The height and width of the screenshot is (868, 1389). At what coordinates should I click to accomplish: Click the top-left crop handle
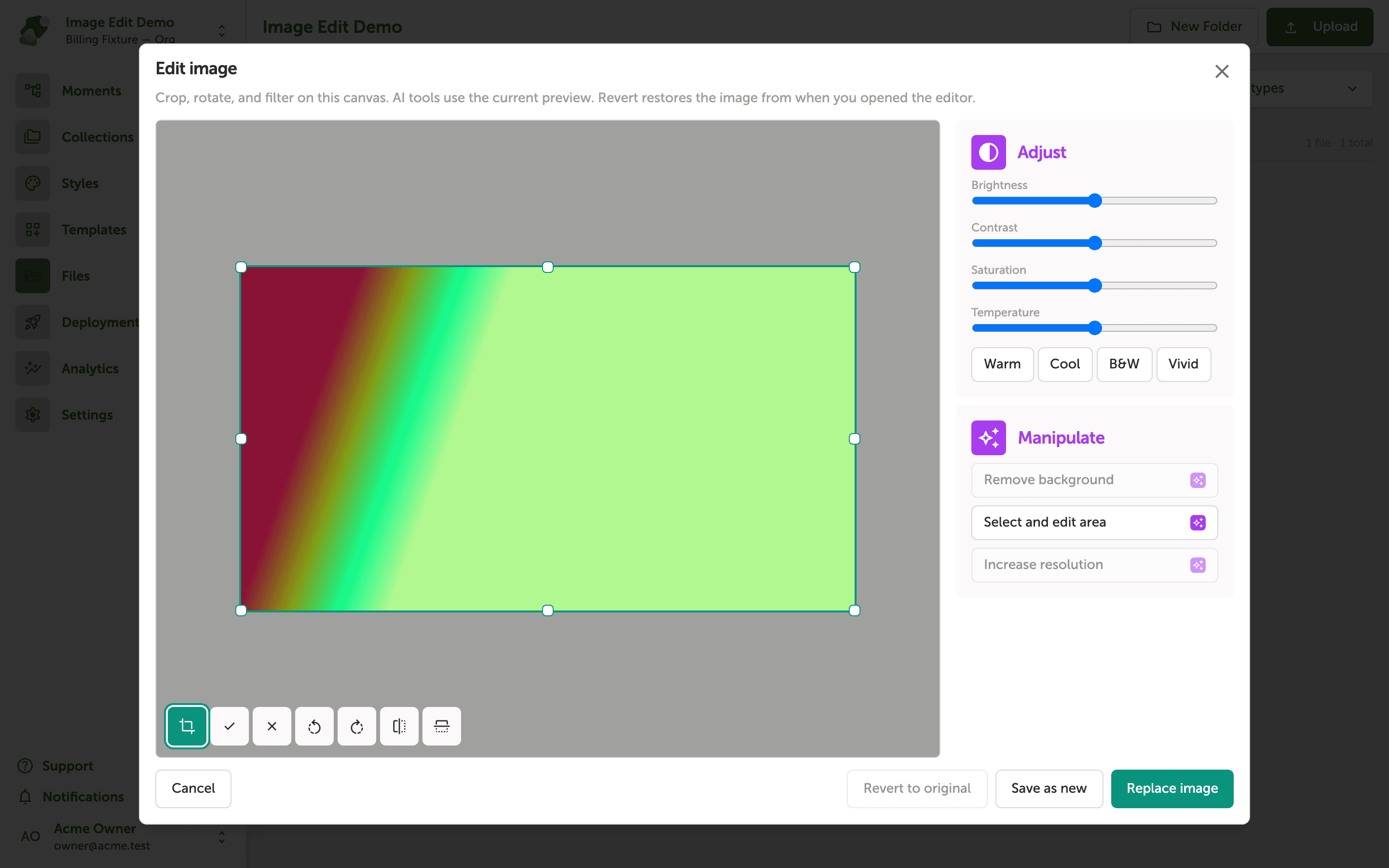coord(241,267)
